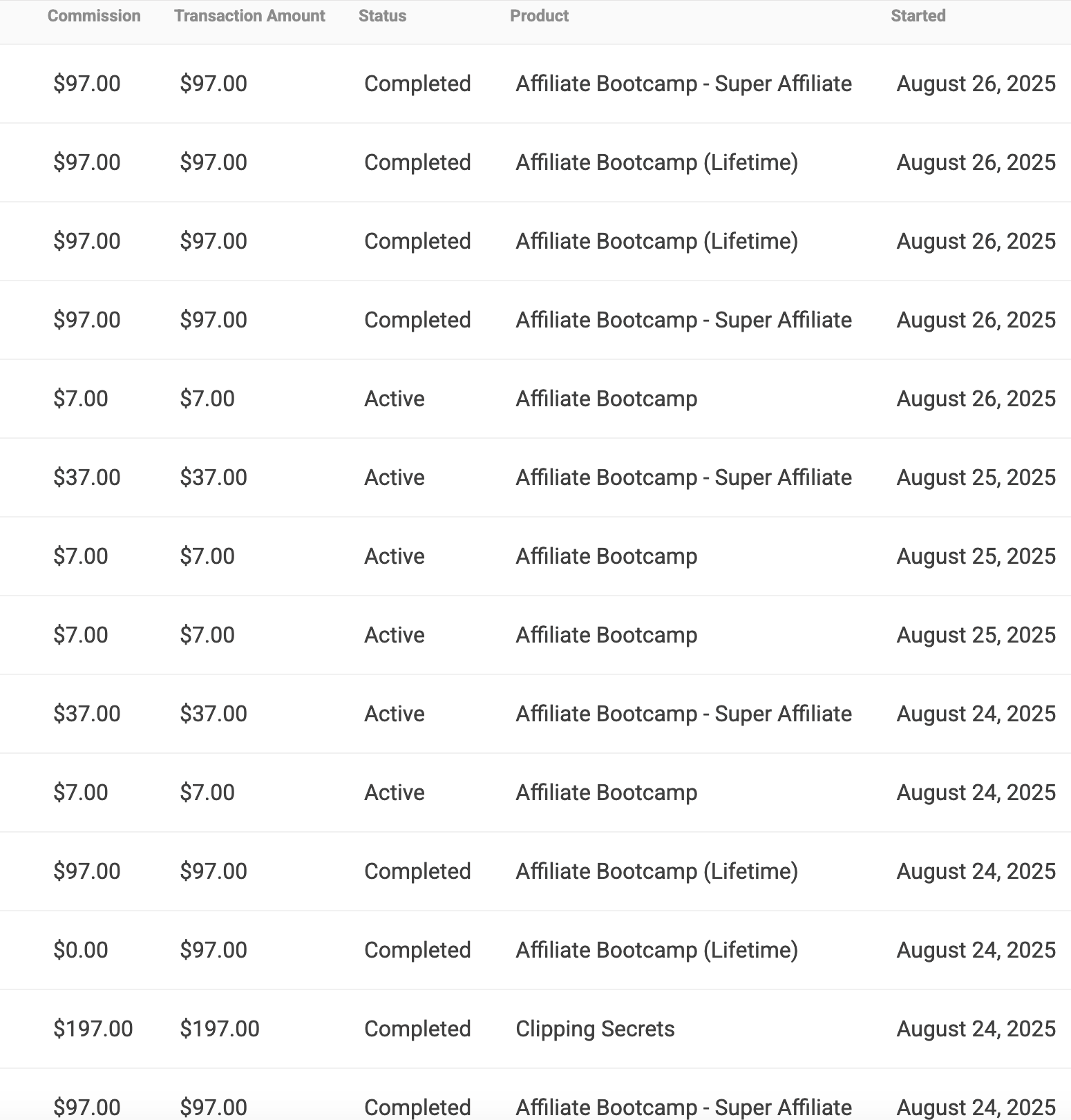Image resolution: width=1071 pixels, height=1120 pixels.
Task: Click the first Affiliate Bootcamp (Lifetime) product name
Action: click(x=657, y=162)
